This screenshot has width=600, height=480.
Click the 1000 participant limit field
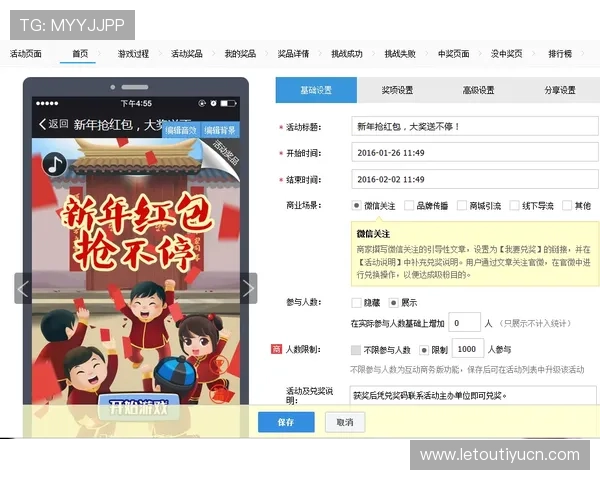pos(468,348)
